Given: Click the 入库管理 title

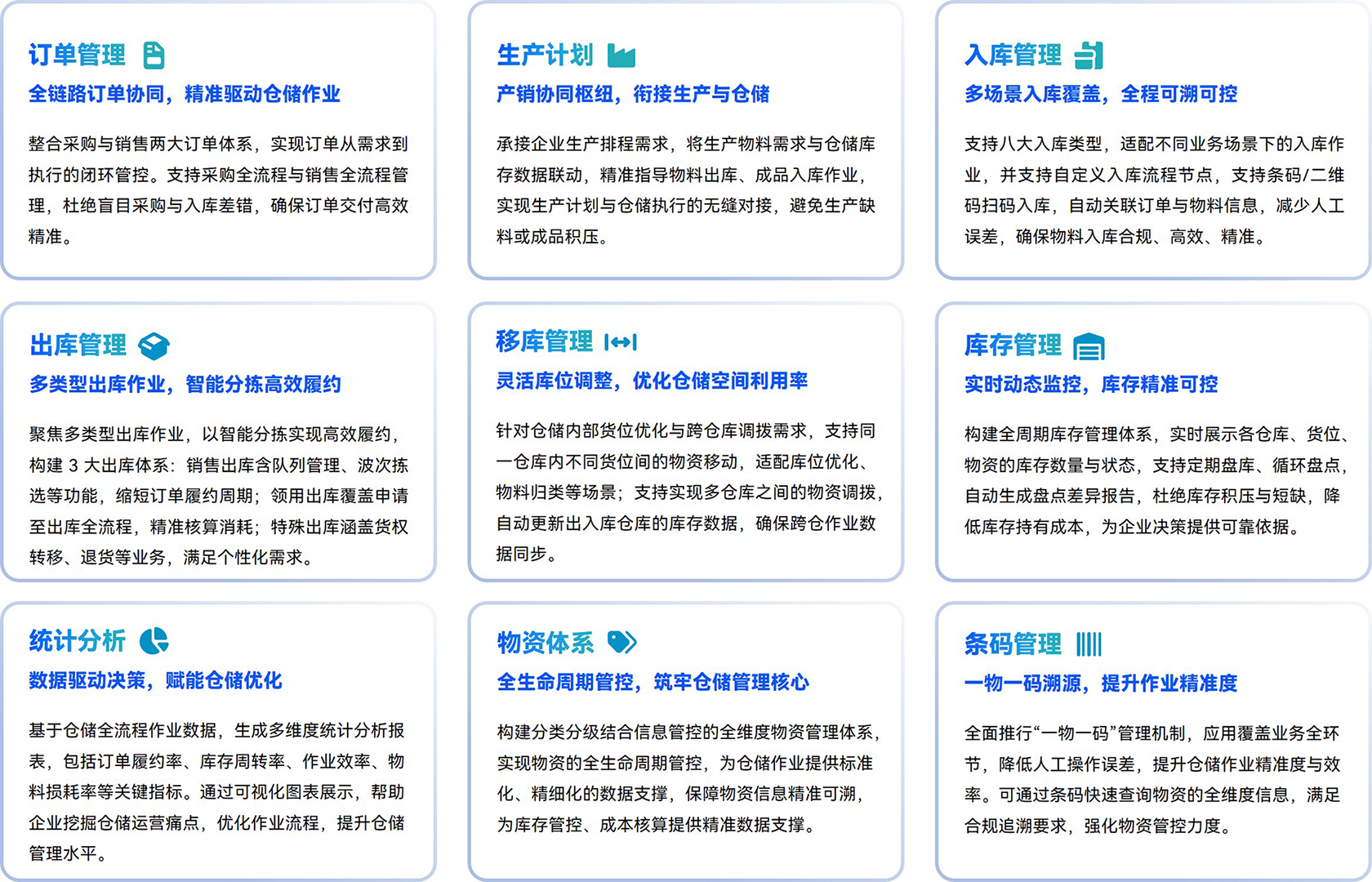Looking at the screenshot, I should pyautogui.click(x=1014, y=56).
